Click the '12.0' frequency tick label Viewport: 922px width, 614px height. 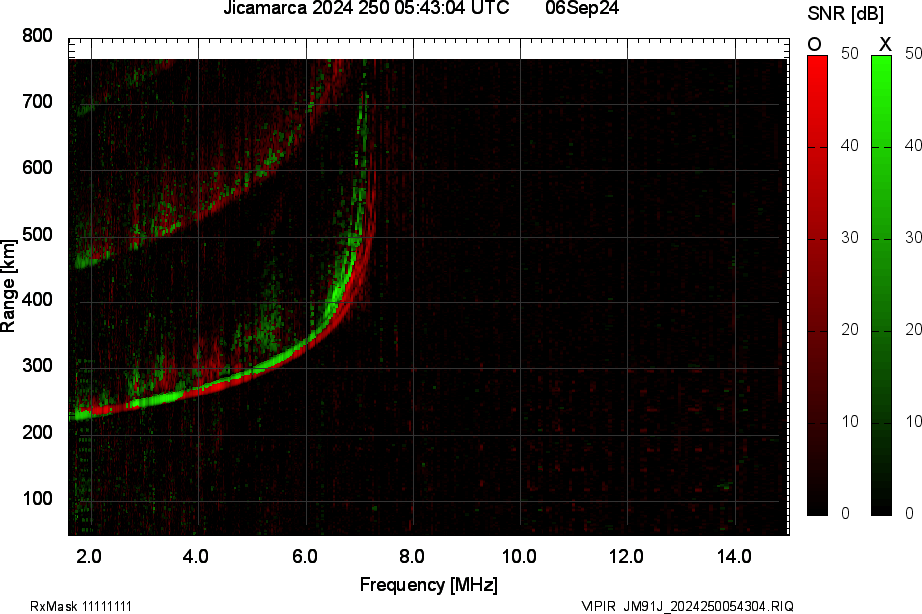point(626,556)
